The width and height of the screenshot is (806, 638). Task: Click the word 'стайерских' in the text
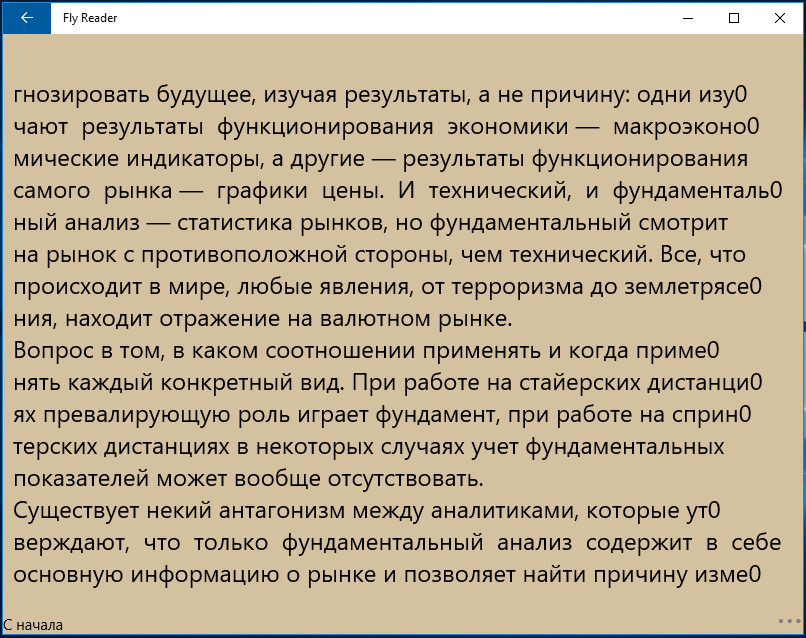pos(579,383)
